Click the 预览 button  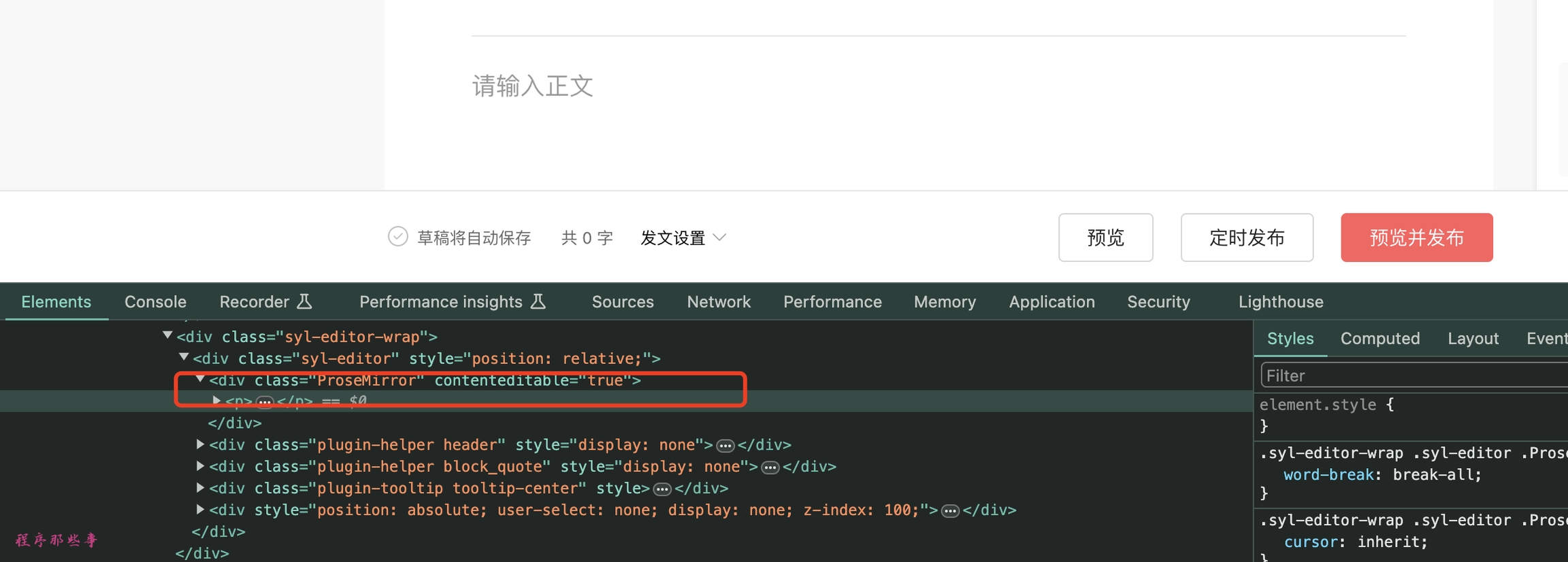pos(1105,237)
